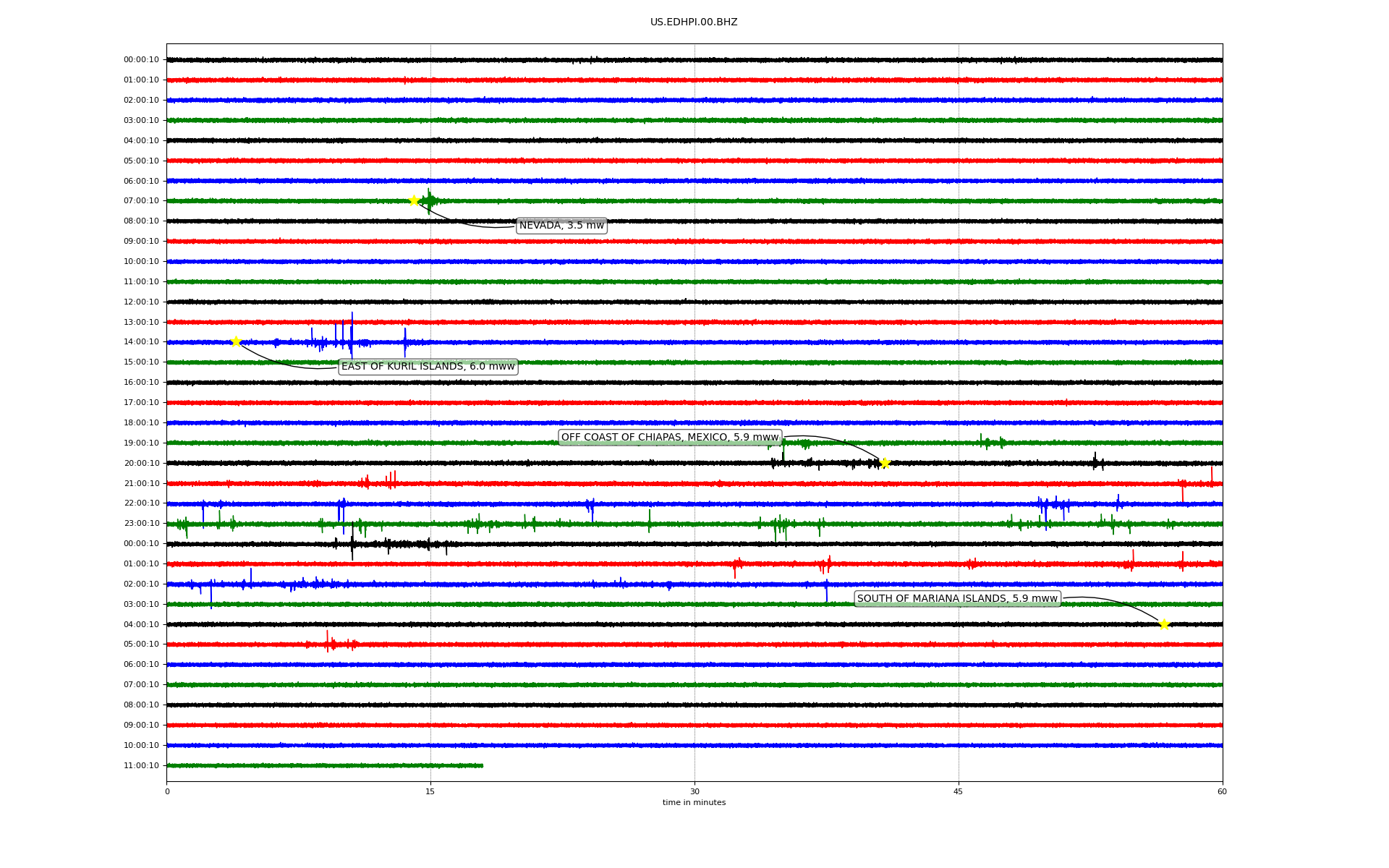Image resolution: width=1389 pixels, height=868 pixels.
Task: Click the 17:00:10 time label
Action: [141, 403]
